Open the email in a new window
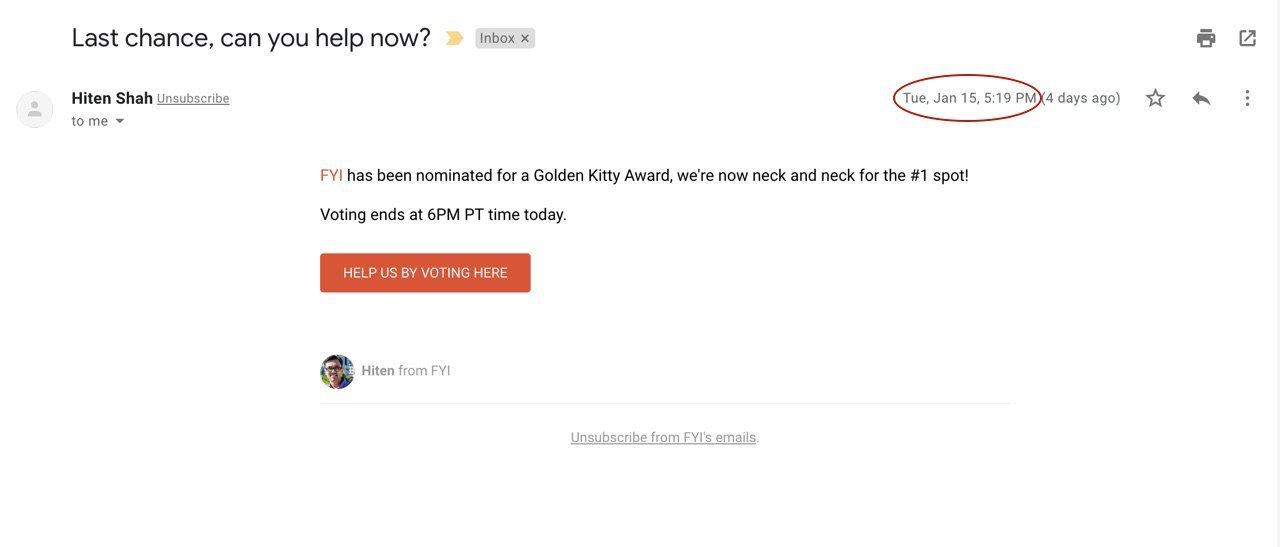The image size is (1280, 547). pyautogui.click(x=1247, y=38)
